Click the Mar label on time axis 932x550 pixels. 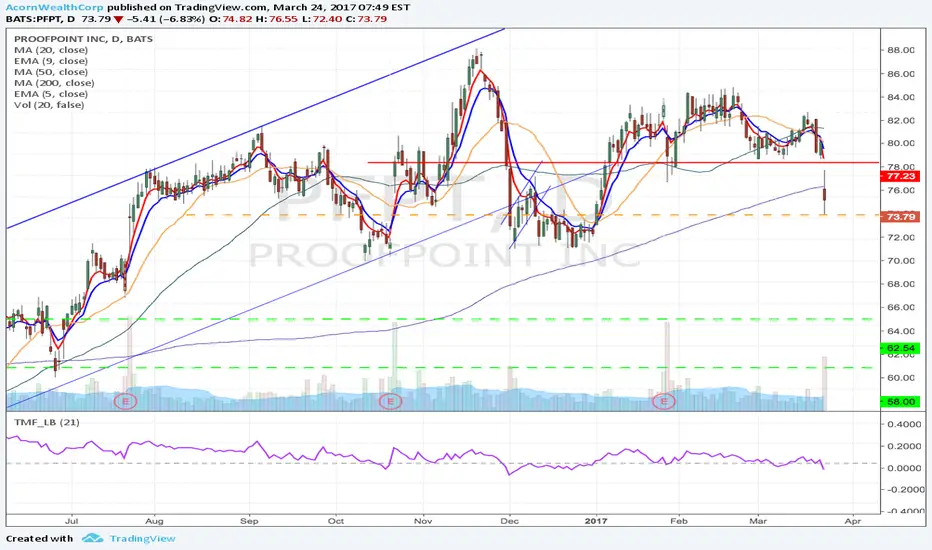(758, 521)
